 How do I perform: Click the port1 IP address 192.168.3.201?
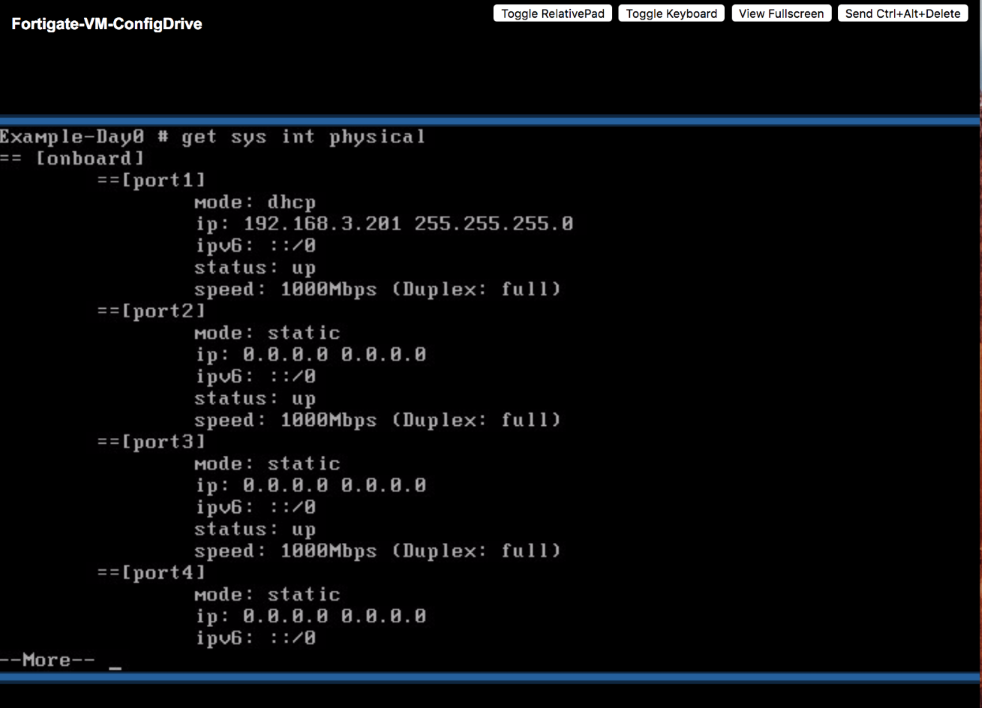[322, 224]
